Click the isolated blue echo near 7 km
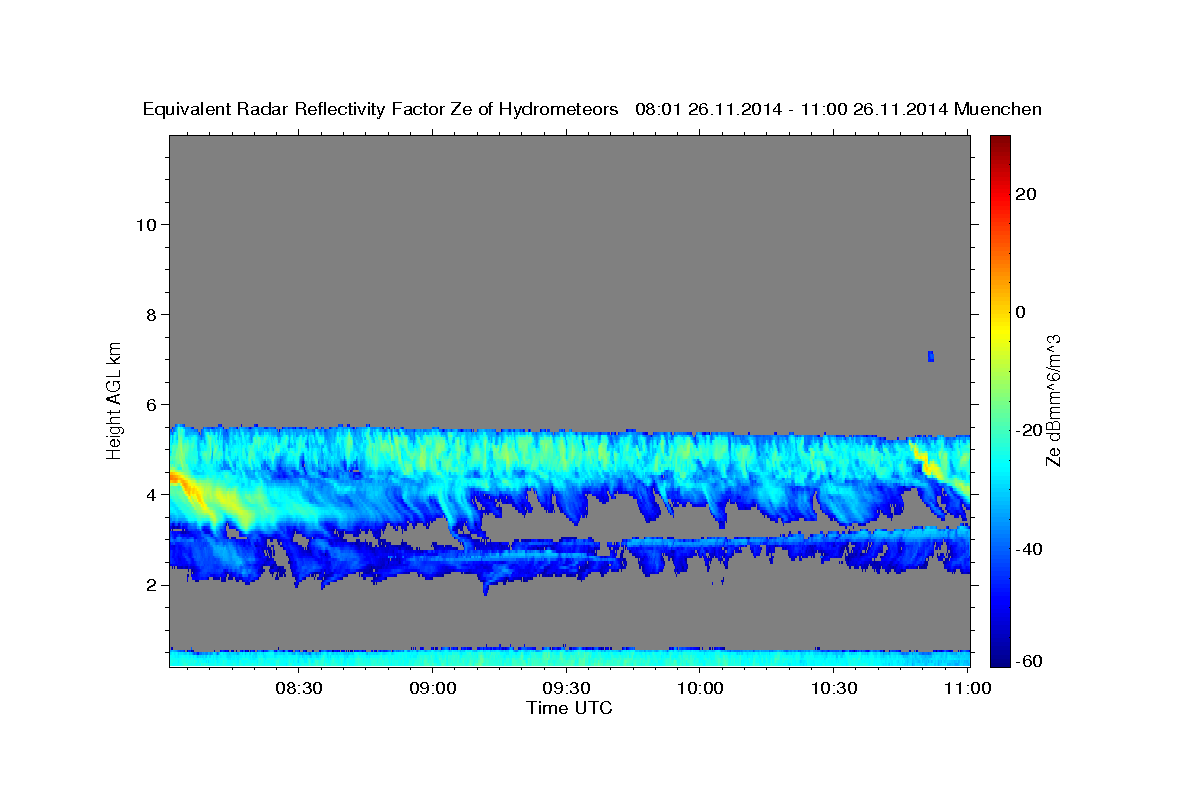This screenshot has height=800, width=1200. (931, 356)
